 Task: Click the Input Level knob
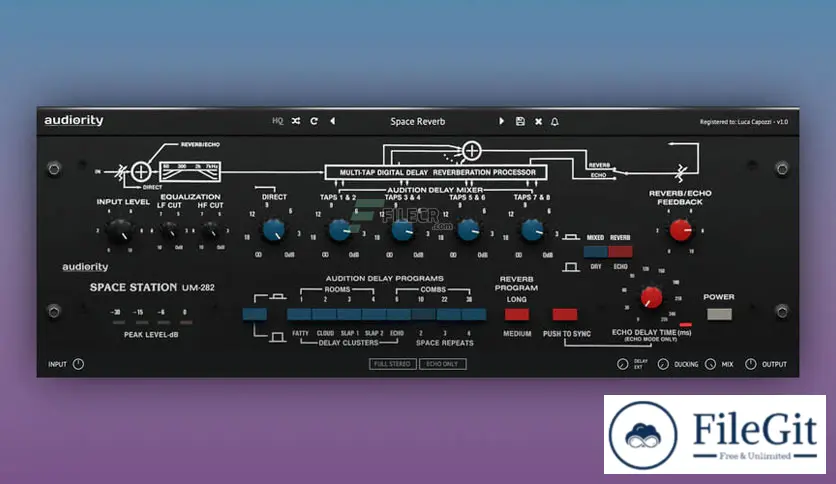pyautogui.click(x=119, y=231)
